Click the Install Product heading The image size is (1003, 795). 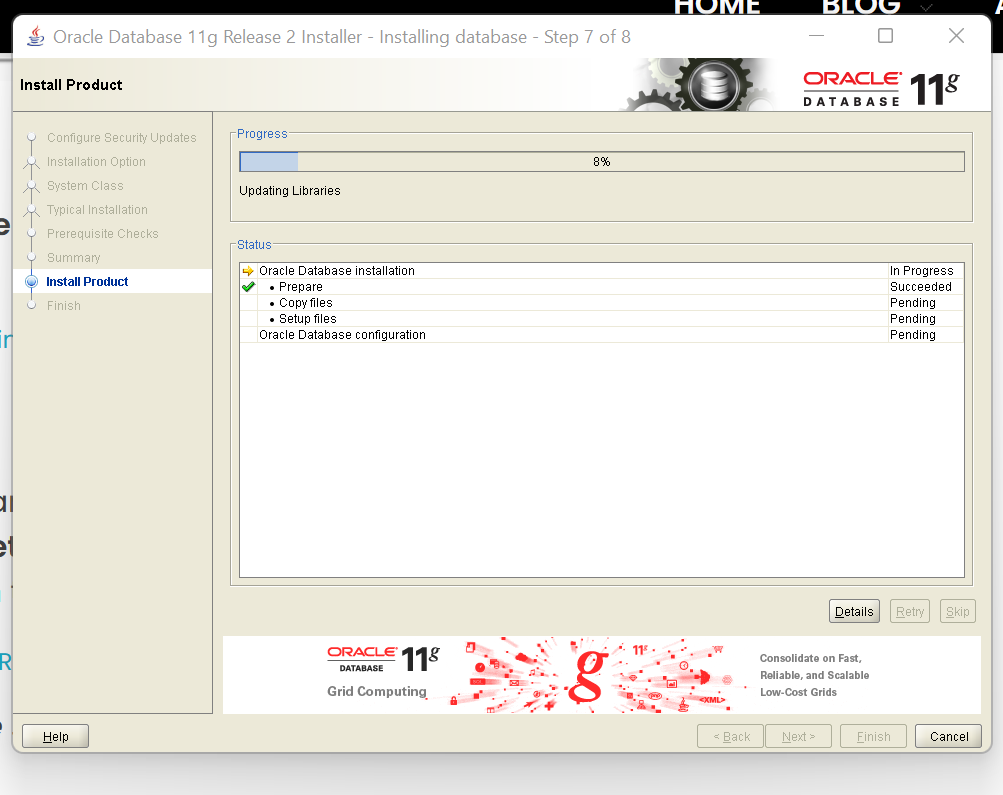[71, 85]
